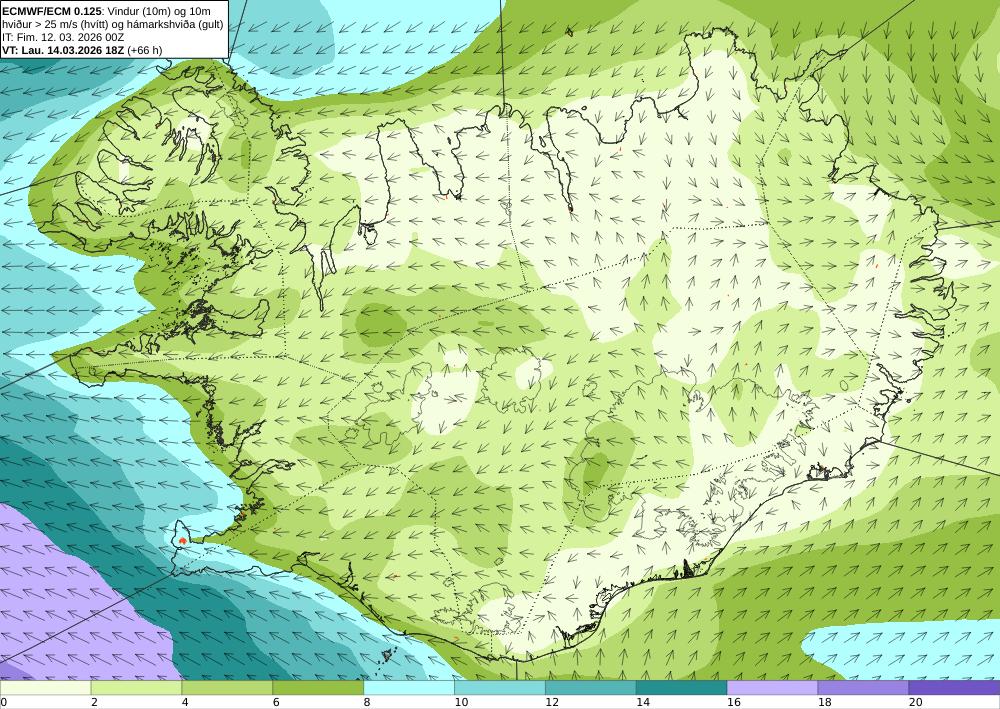Click the light purple 16–18 m/s legend swatch
Screen dimensions: 1000x709
pos(772,688)
